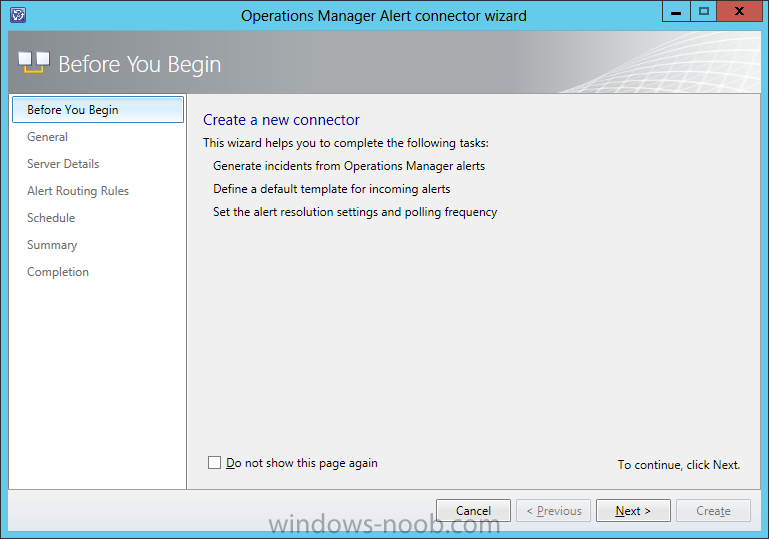Click This wizard helps you intro text
Image resolution: width=769 pixels, height=539 pixels.
[346, 143]
